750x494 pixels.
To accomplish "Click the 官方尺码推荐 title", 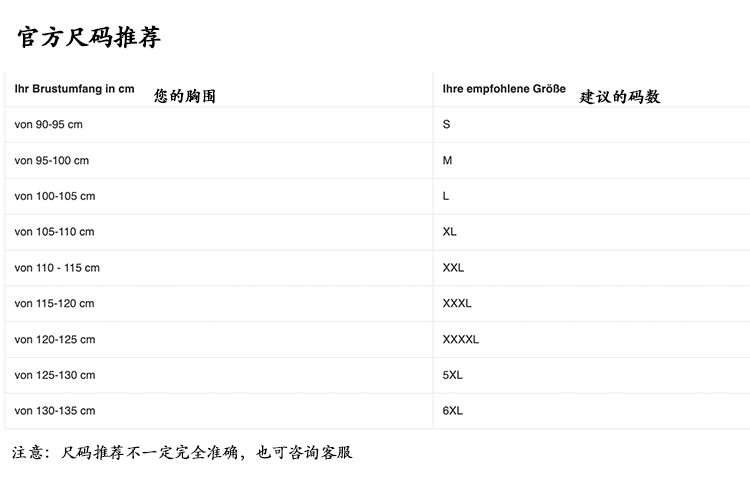I will point(89,39).
